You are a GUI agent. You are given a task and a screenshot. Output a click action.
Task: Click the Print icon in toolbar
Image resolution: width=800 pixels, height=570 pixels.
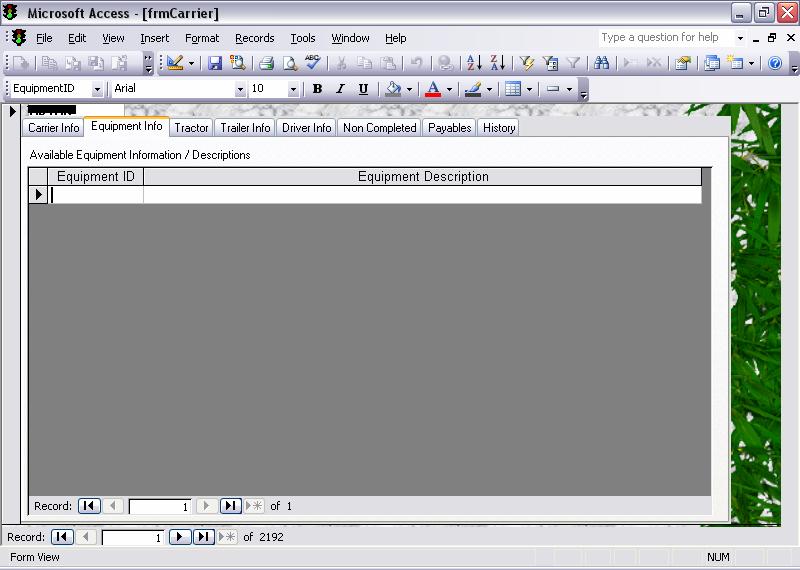[266, 63]
